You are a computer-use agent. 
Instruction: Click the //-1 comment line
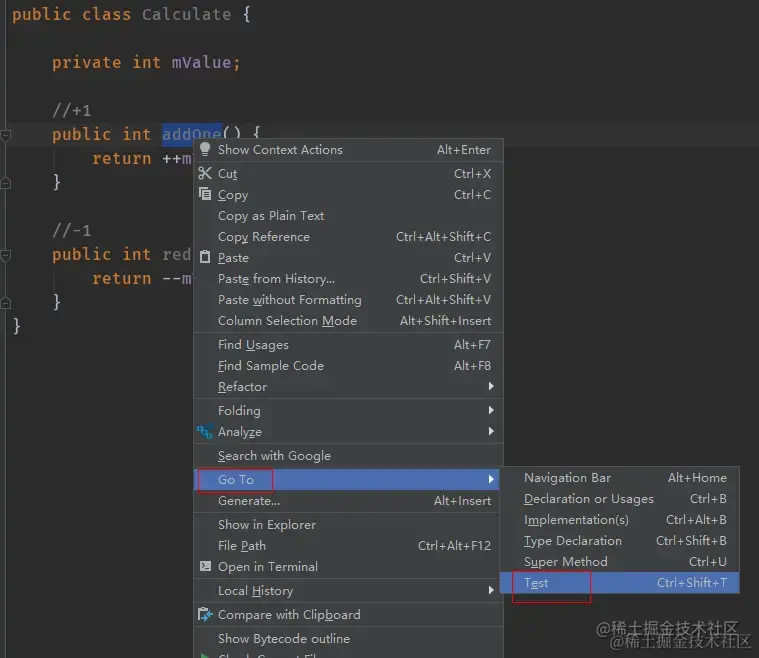tap(72, 230)
